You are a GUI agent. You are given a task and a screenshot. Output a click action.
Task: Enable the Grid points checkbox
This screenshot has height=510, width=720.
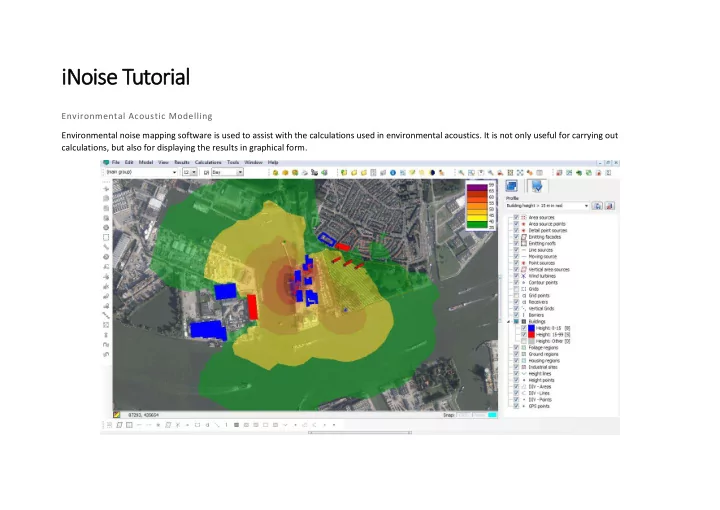[x=516, y=296]
